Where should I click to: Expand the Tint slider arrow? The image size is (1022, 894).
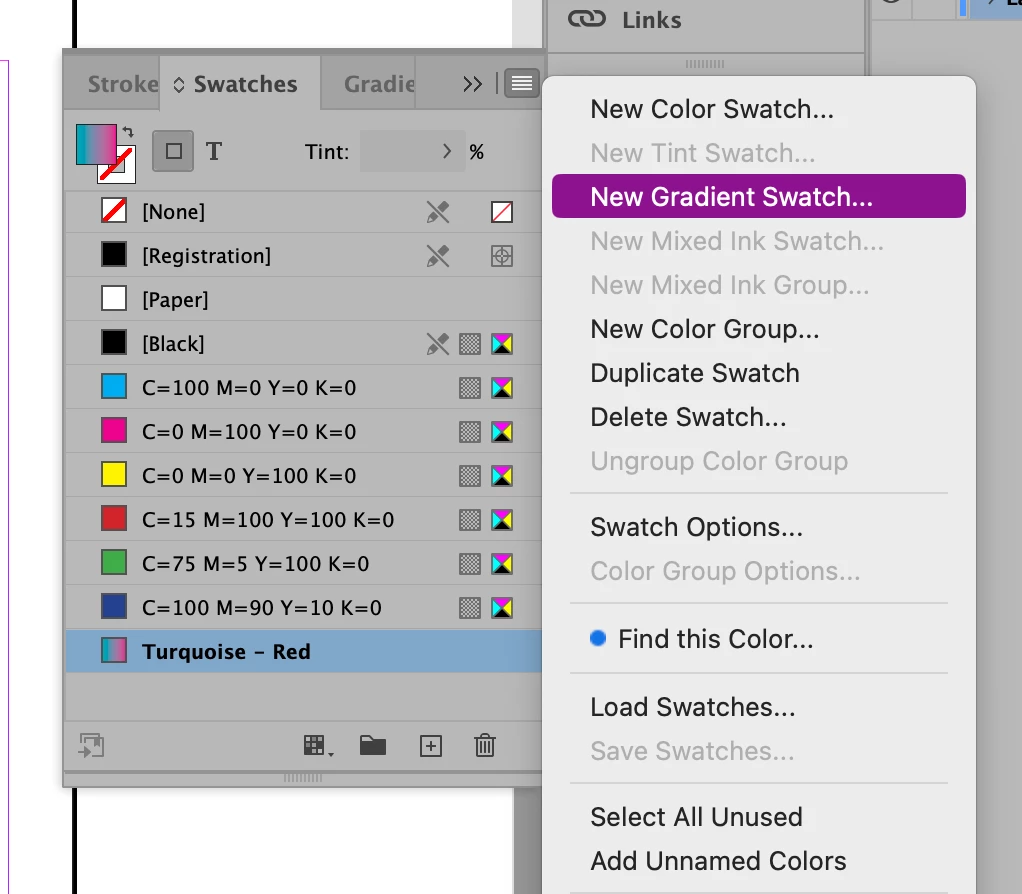click(447, 151)
